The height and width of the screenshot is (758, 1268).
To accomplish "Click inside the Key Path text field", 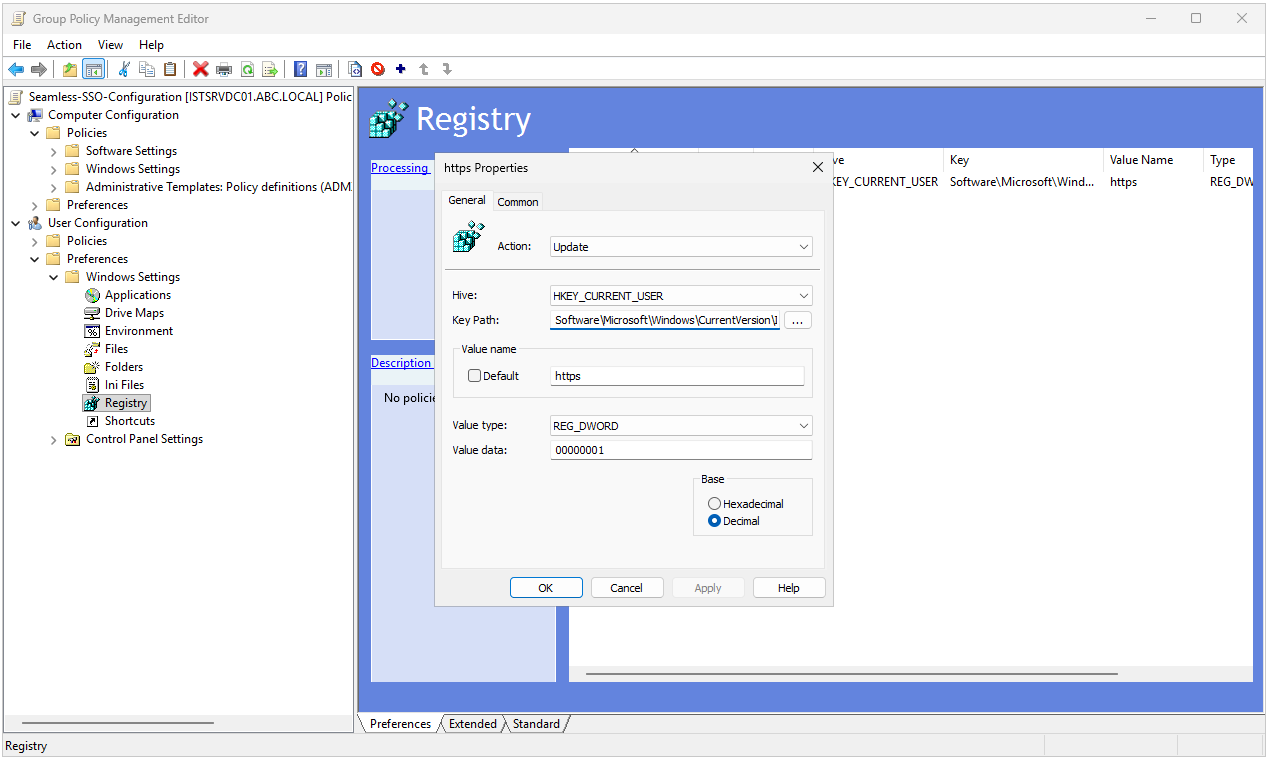I will pyautogui.click(x=665, y=320).
